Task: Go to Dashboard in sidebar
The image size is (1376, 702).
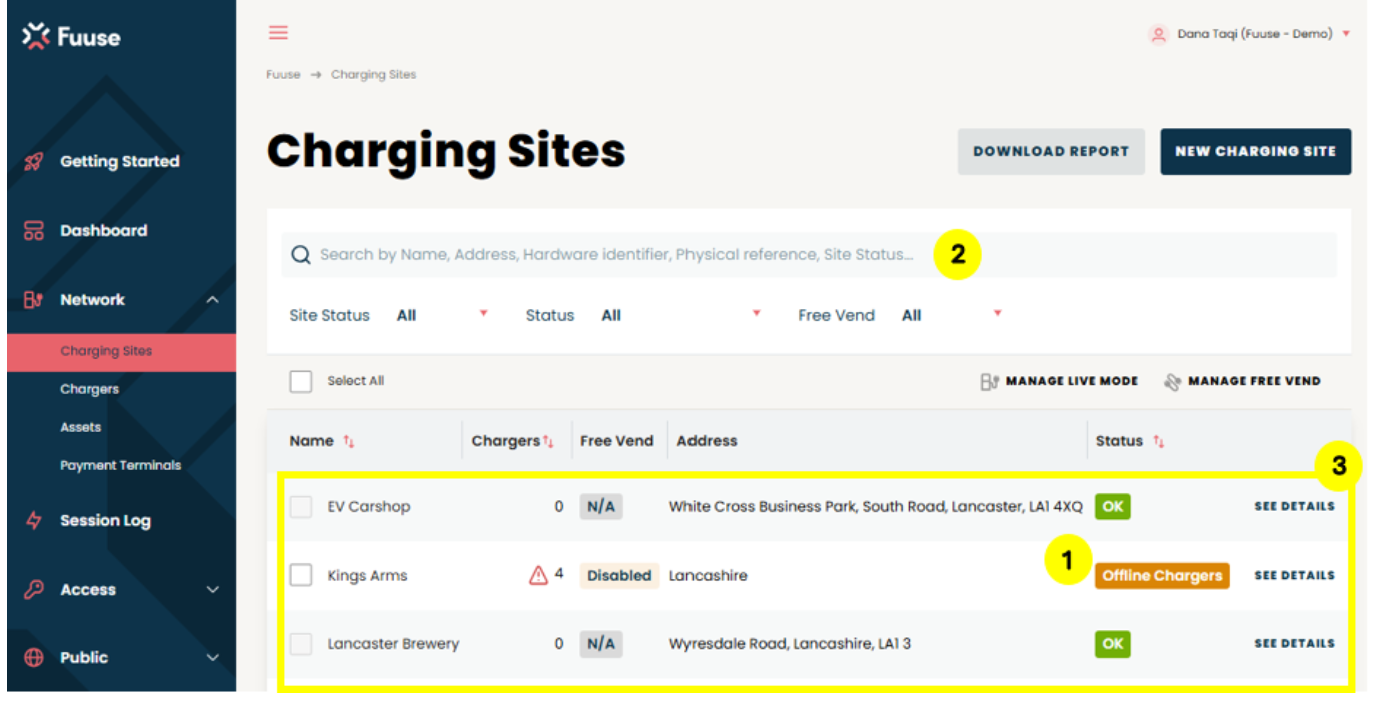Action: coord(104,231)
